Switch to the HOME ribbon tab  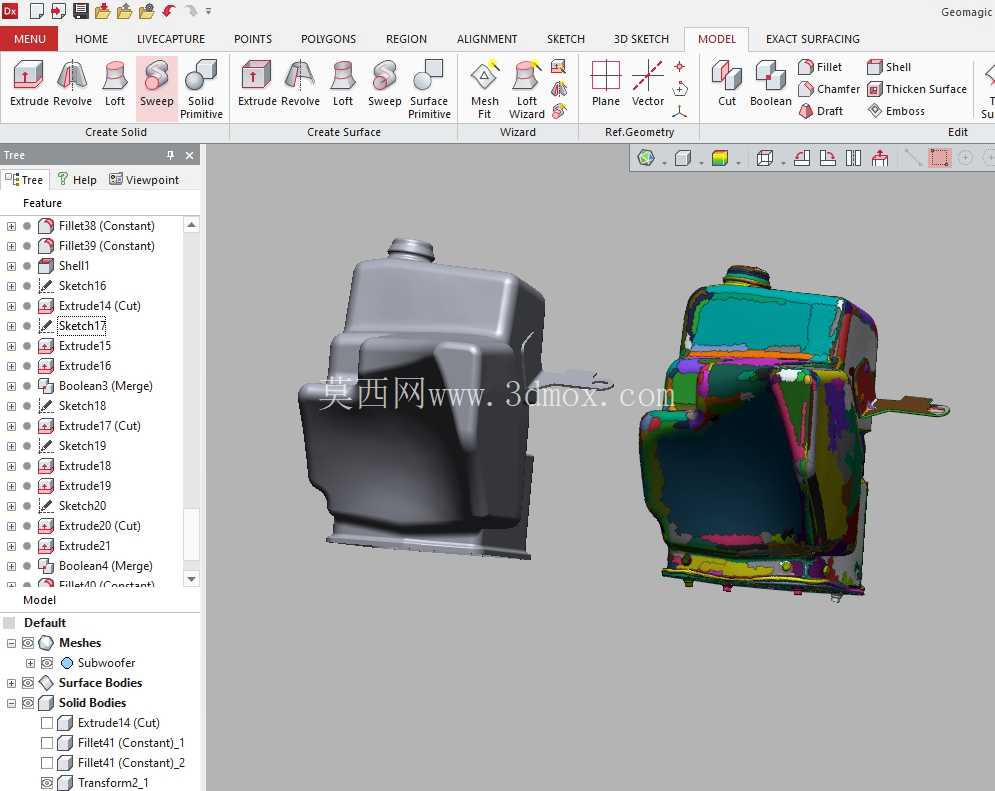(91, 39)
